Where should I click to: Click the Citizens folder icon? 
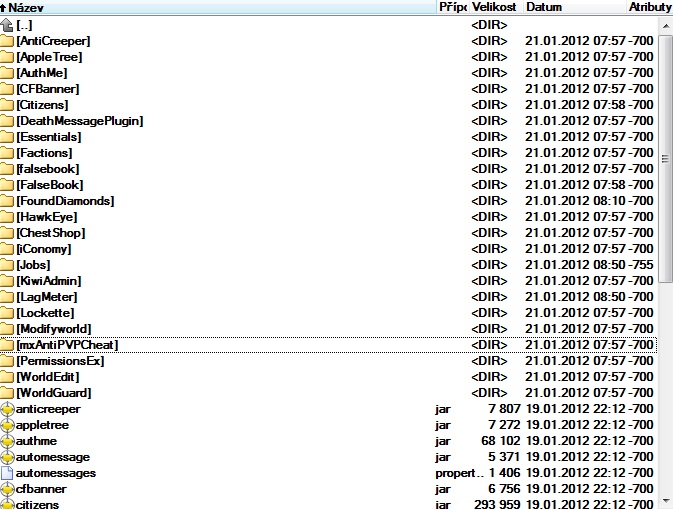(x=7, y=105)
